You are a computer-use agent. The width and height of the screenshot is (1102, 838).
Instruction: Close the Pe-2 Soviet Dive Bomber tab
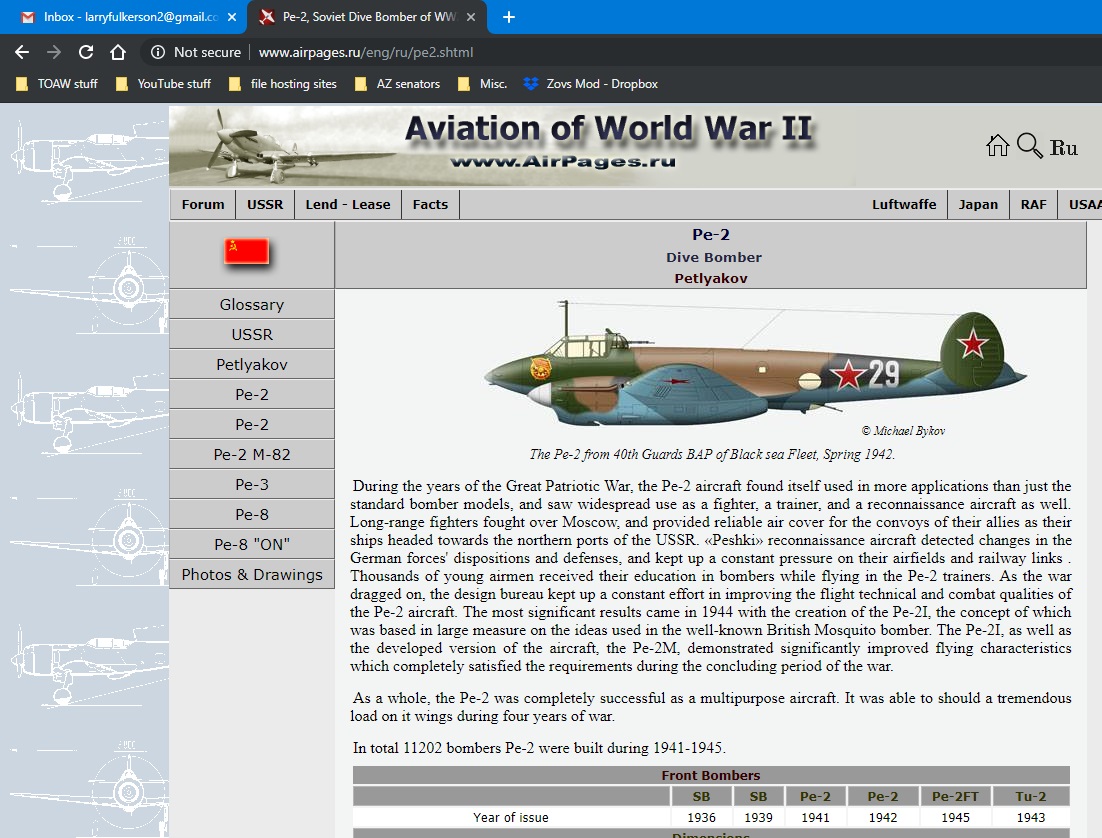pos(471,17)
